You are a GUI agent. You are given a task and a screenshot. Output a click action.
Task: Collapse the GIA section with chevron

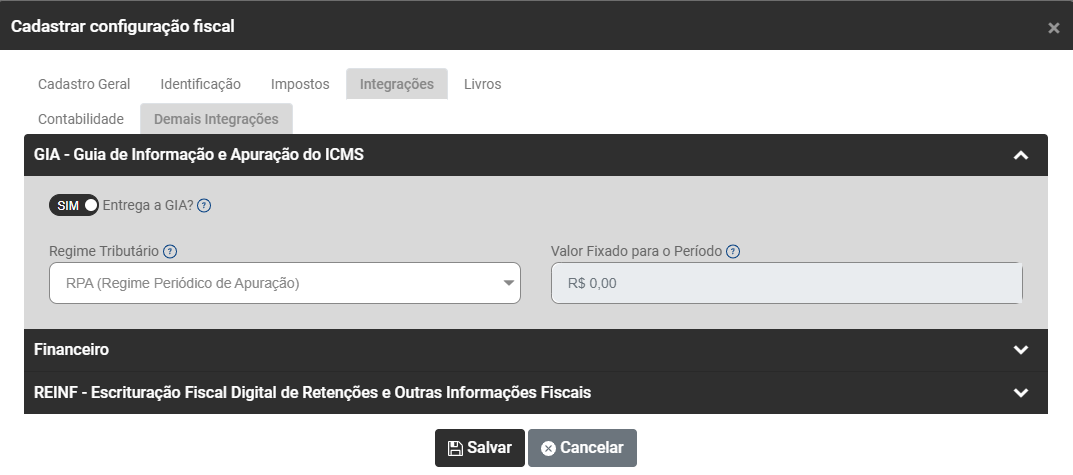coord(1020,155)
